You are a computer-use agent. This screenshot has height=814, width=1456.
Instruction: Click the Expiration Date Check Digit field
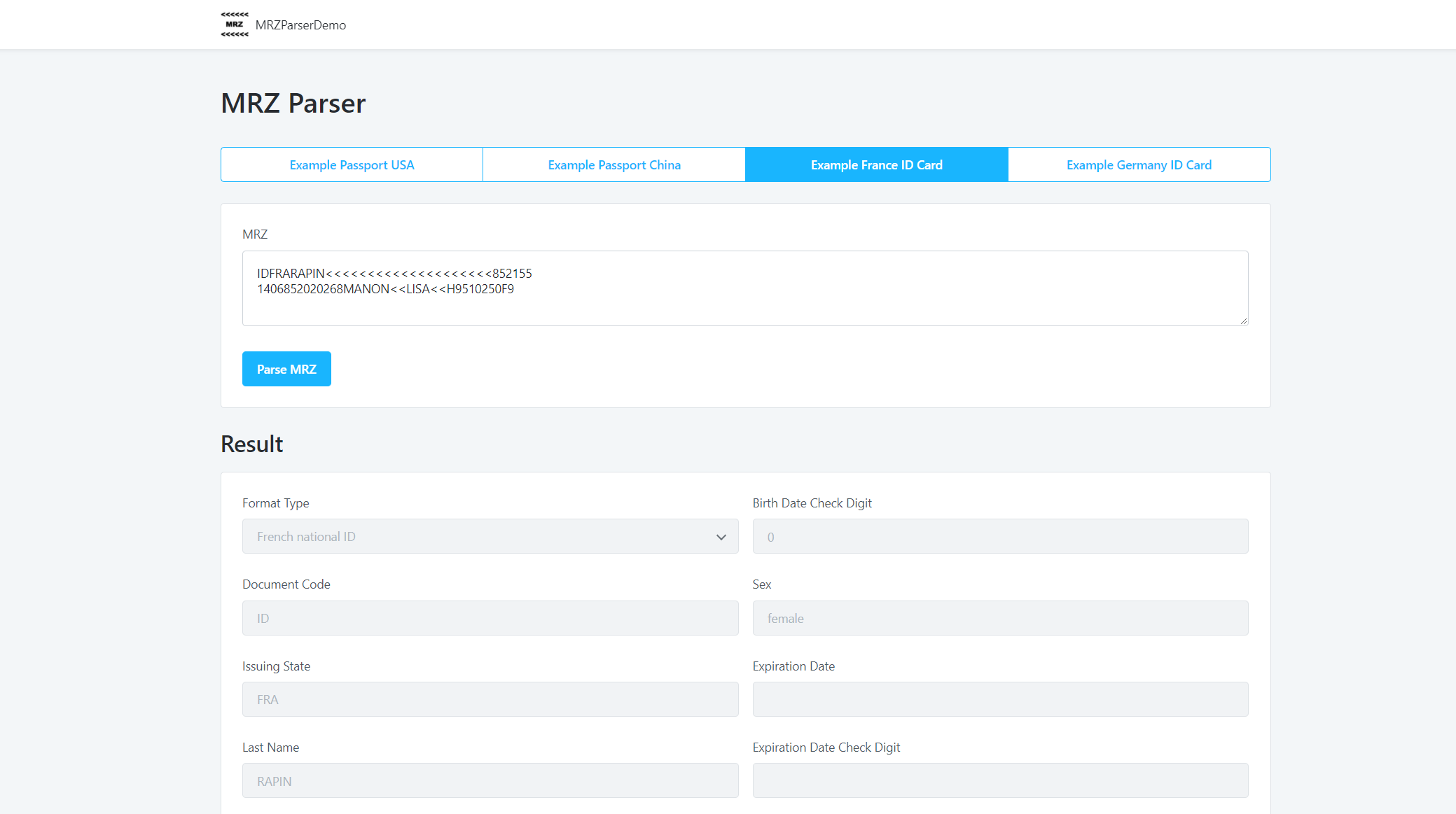click(1000, 780)
